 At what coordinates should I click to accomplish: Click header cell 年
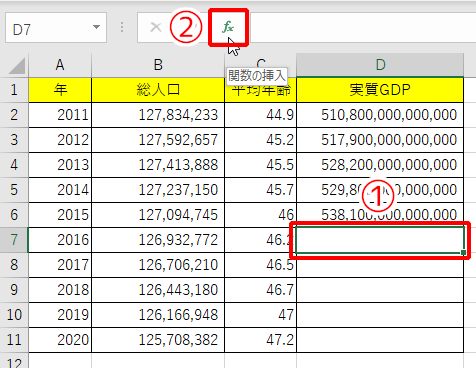tap(60, 90)
